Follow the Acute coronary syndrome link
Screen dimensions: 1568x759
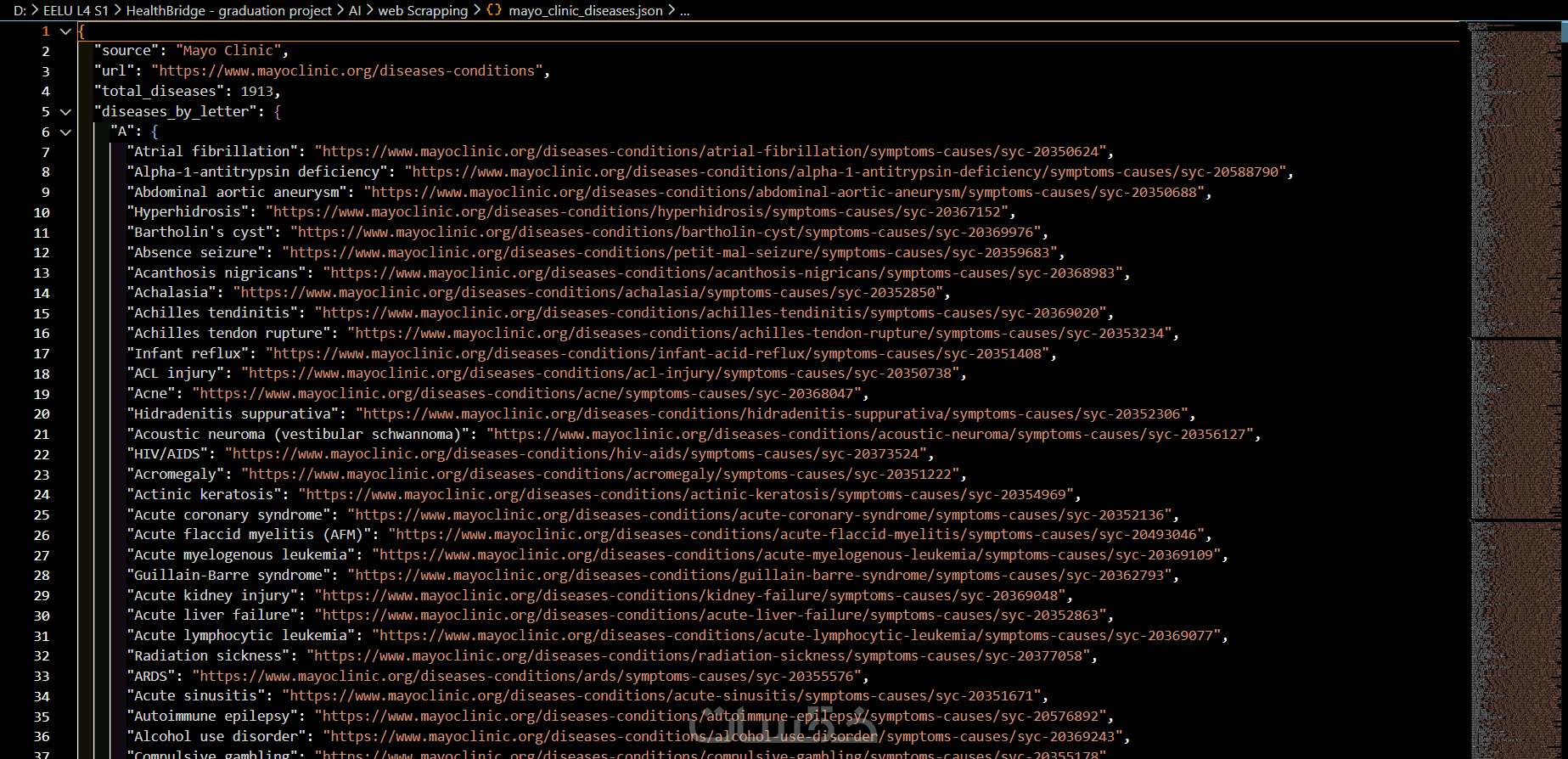click(x=760, y=515)
